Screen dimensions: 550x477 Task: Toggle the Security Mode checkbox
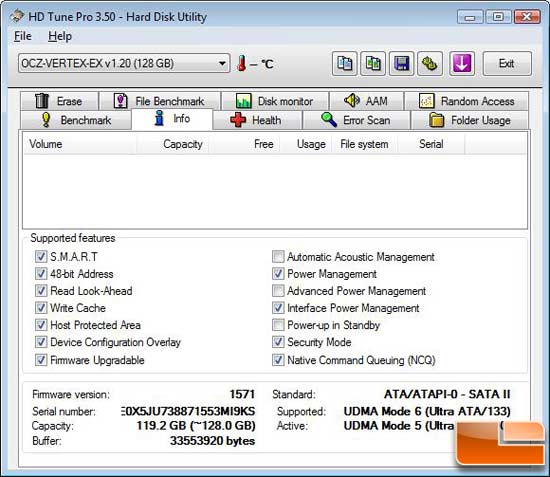[x=278, y=342]
